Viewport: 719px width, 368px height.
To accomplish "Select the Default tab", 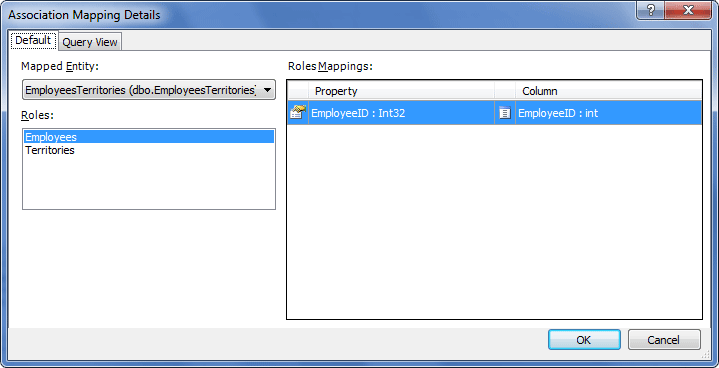I will 33,40.
